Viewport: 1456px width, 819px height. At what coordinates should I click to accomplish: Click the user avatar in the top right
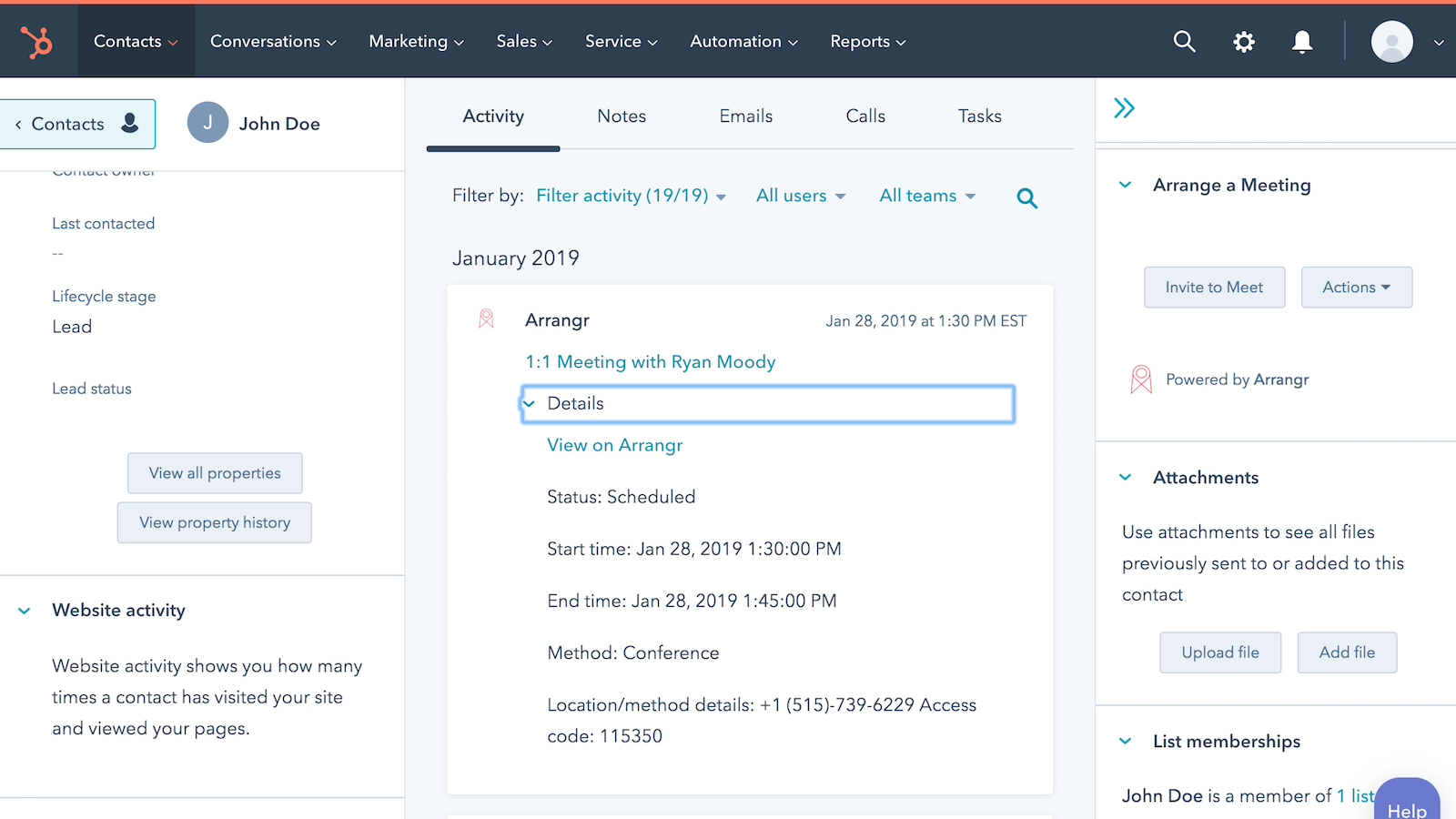click(1391, 41)
